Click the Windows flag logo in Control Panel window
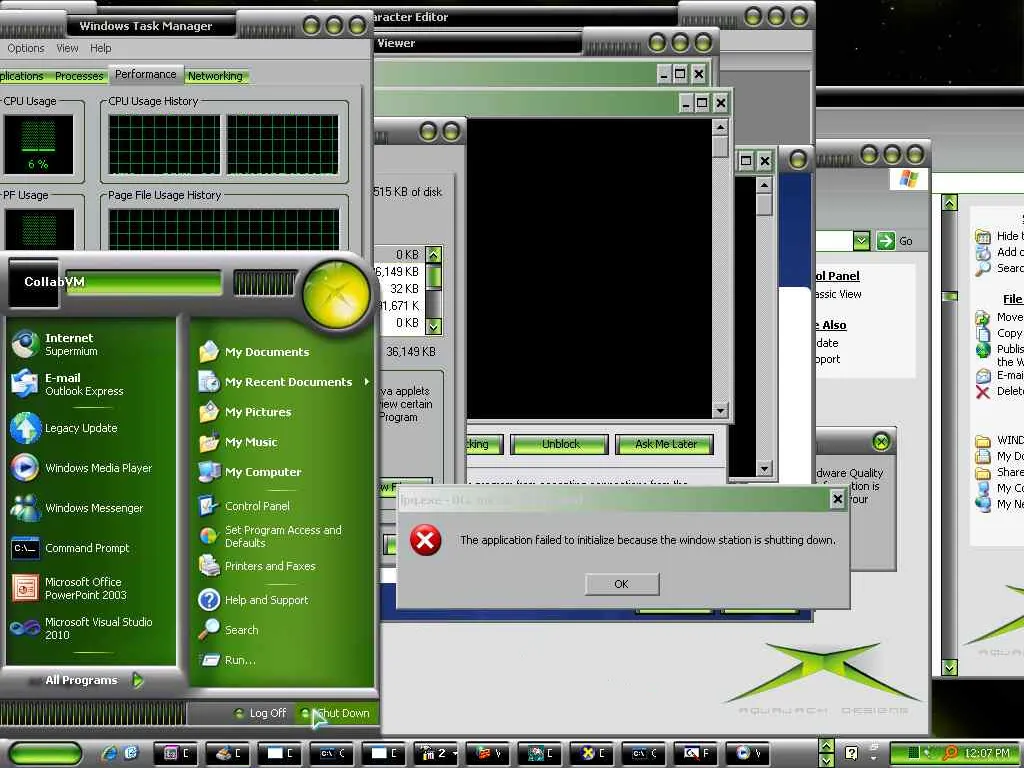1024x768 pixels. point(908,178)
